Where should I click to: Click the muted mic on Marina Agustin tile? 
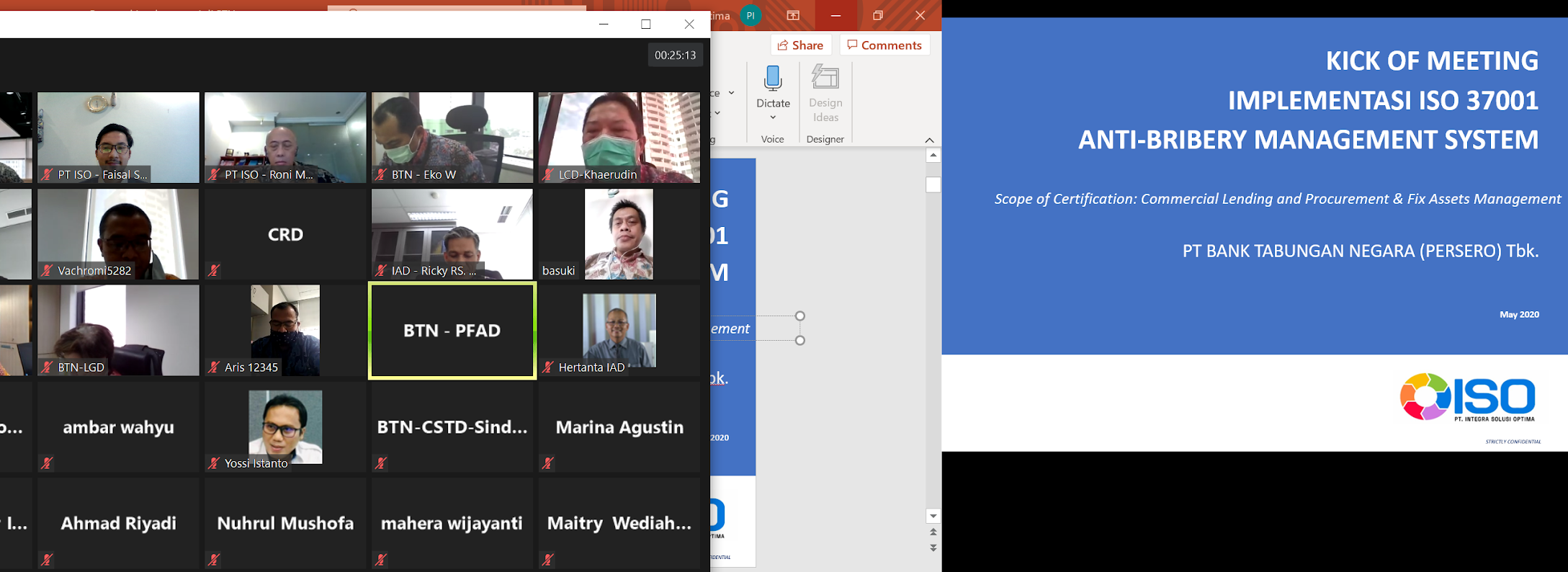pyautogui.click(x=548, y=463)
